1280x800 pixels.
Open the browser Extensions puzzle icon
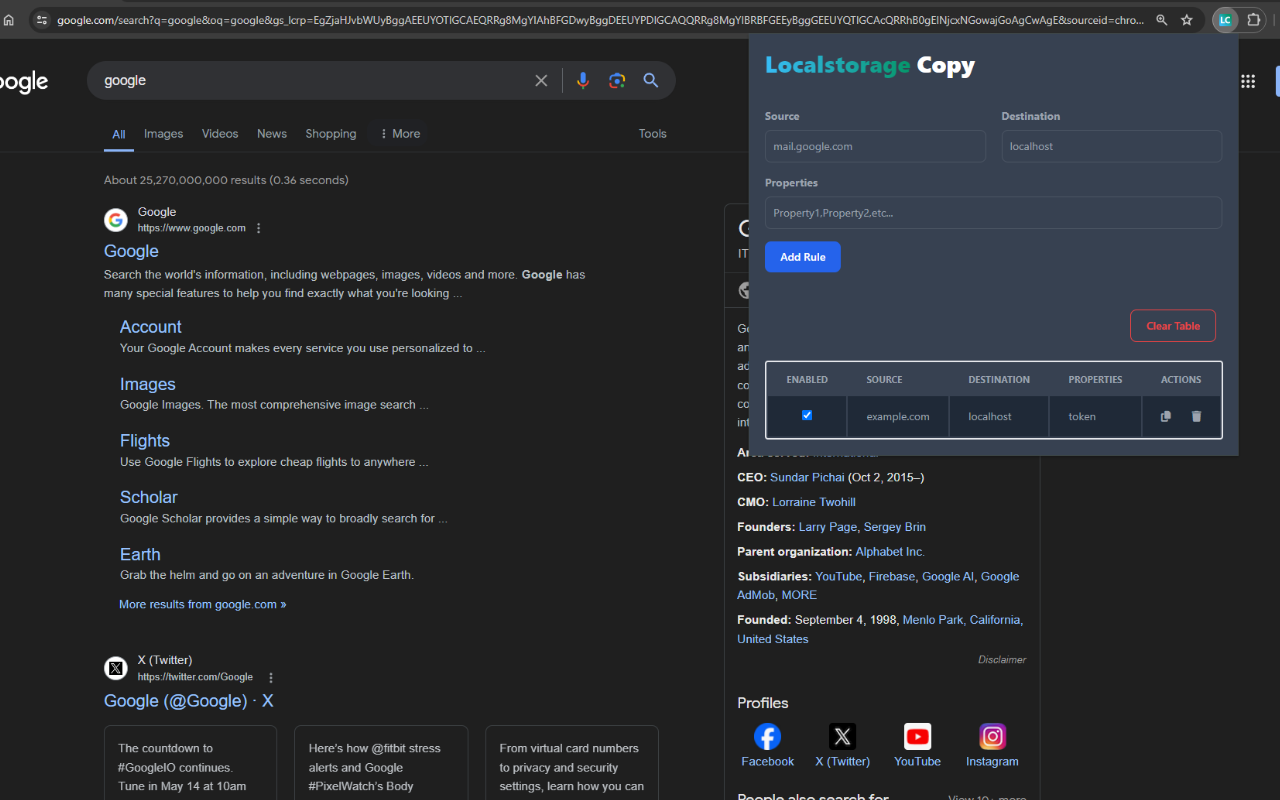(x=1252, y=19)
